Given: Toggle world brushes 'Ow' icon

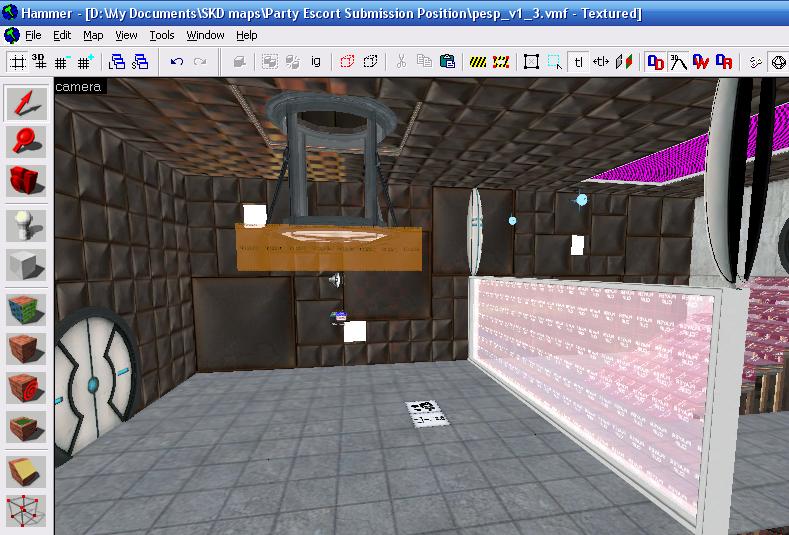Looking at the screenshot, I should [701, 62].
